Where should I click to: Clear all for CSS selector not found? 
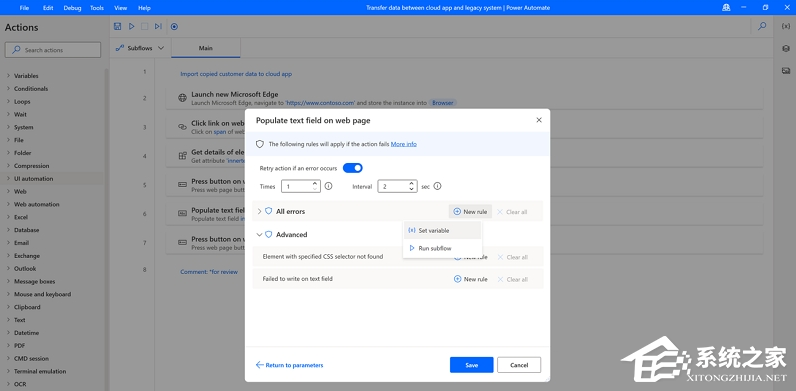[512, 257]
